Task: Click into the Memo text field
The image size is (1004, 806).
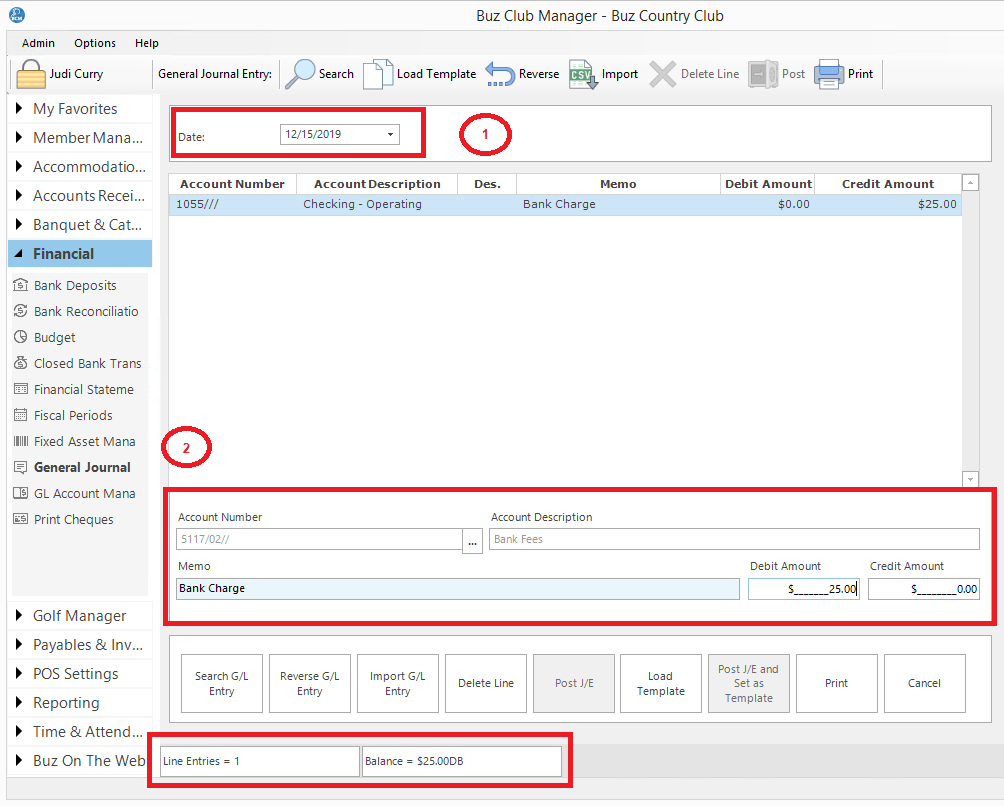Action: coord(458,589)
